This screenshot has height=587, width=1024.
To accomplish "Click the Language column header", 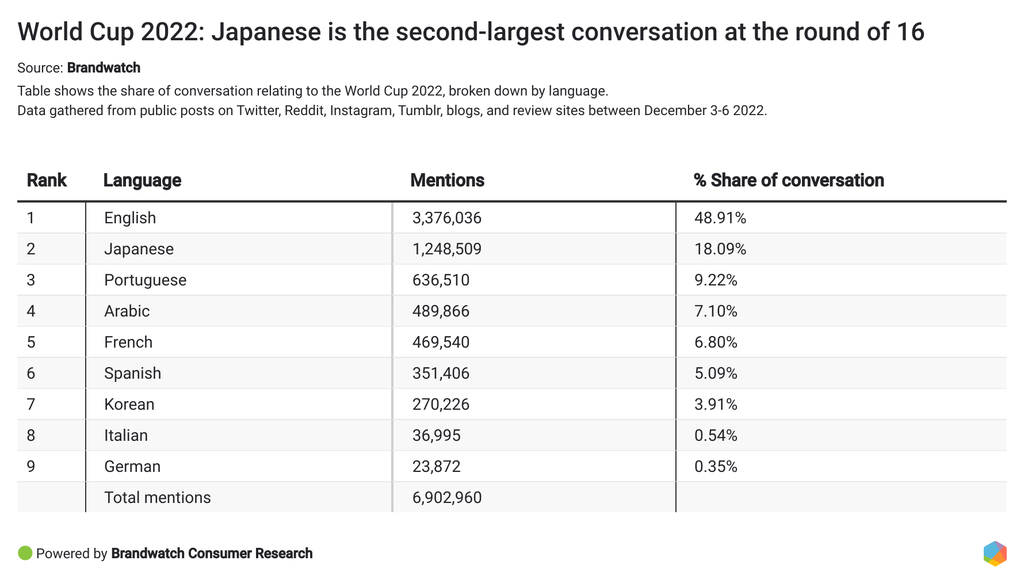I will click(142, 180).
